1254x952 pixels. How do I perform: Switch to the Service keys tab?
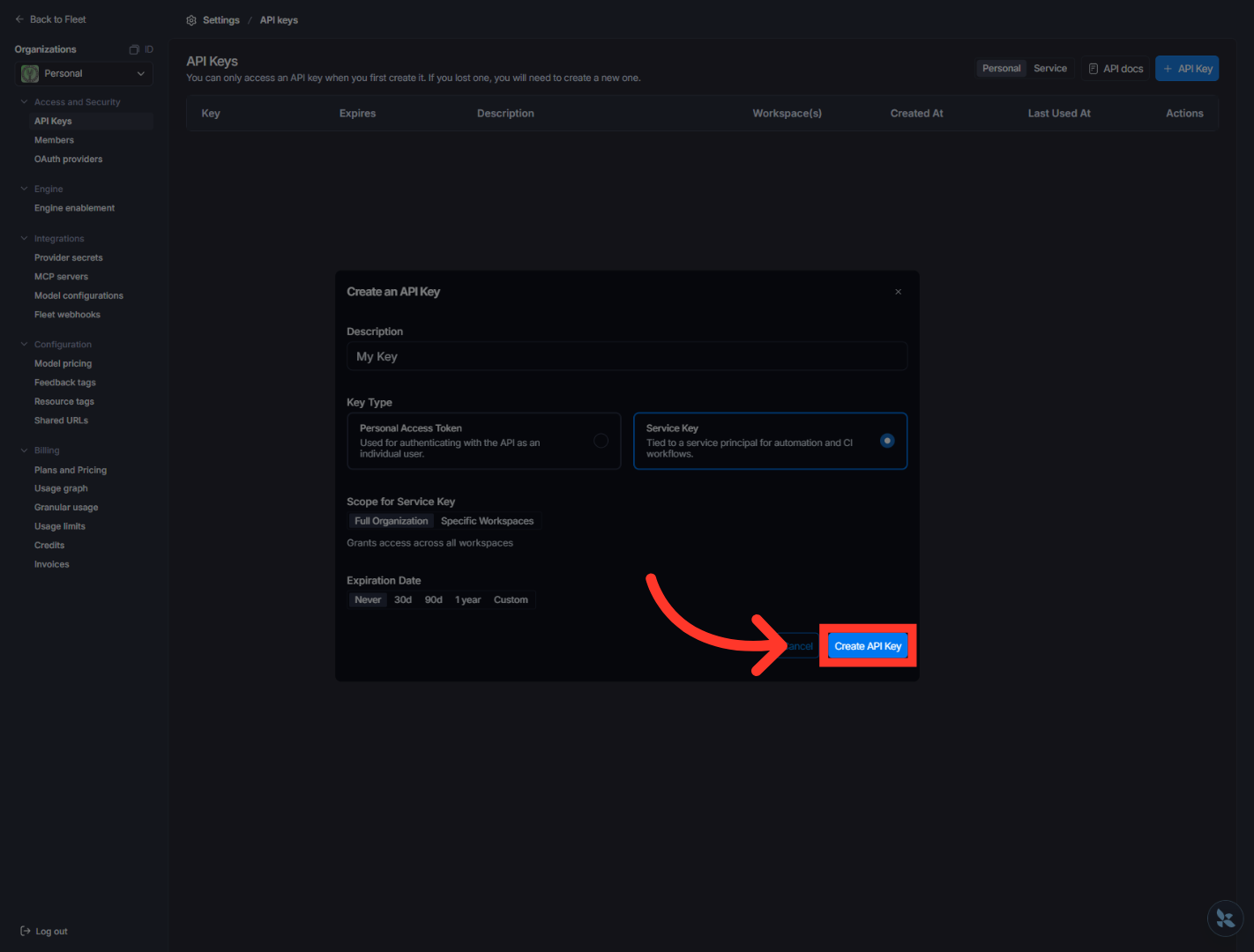(x=1050, y=69)
